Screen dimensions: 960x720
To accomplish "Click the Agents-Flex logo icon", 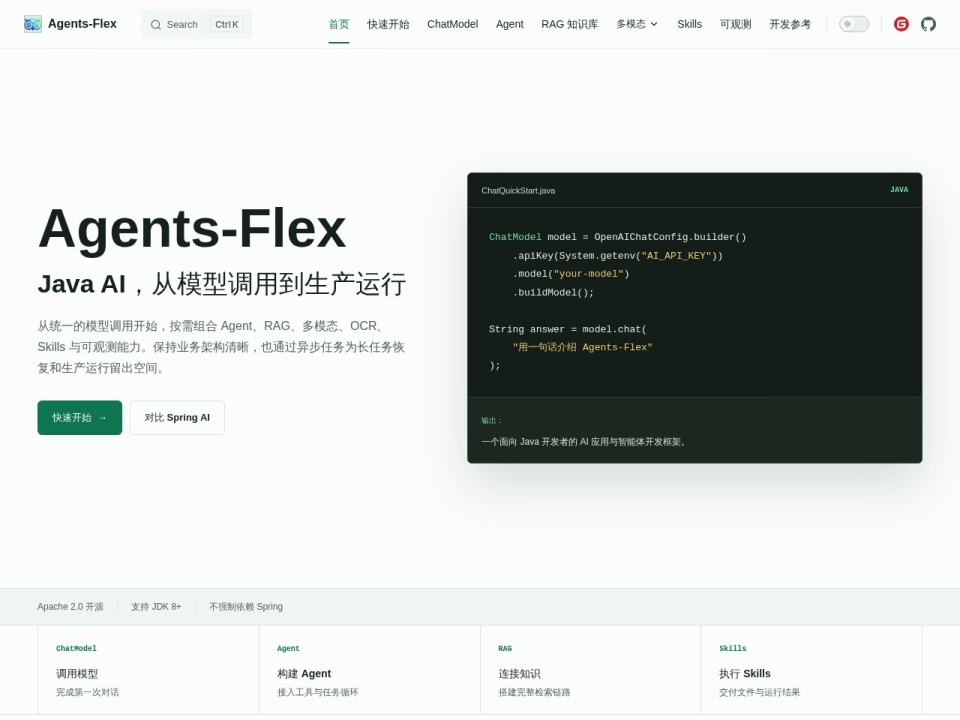I will 32,24.
